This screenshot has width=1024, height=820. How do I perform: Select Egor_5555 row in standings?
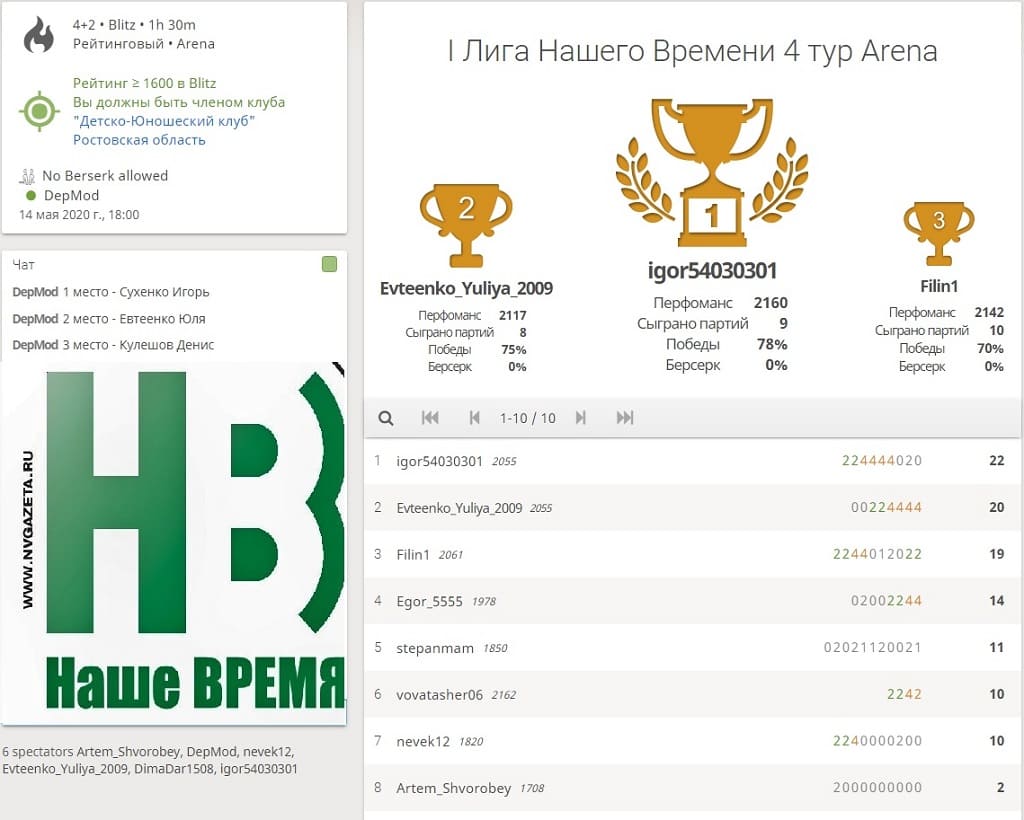click(430, 601)
